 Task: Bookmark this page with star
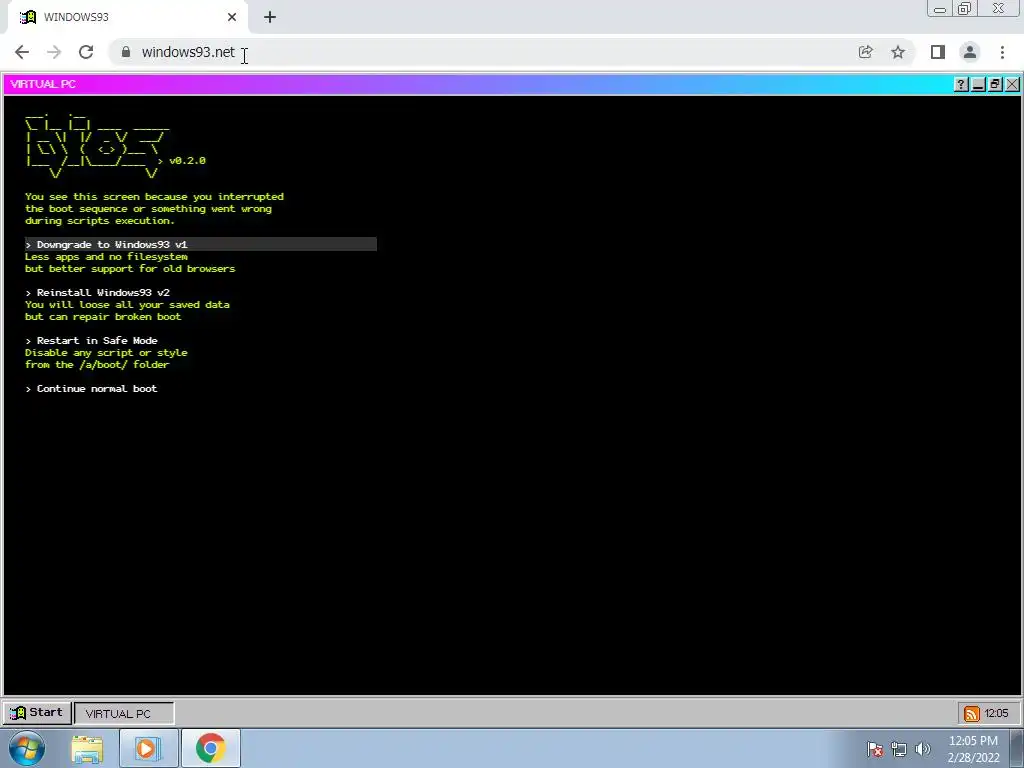898,52
